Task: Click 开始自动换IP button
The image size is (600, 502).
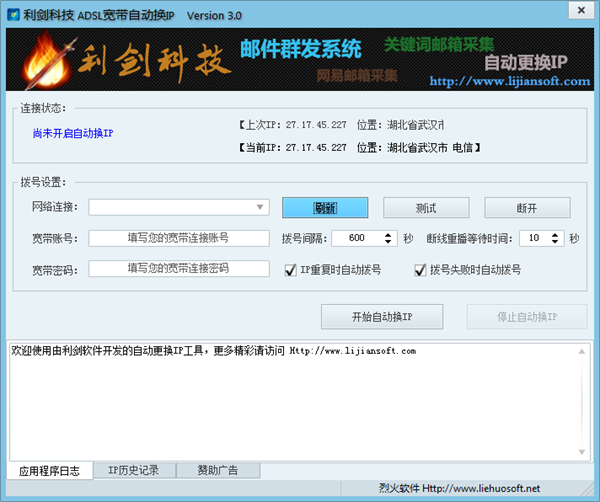Action: coord(382,317)
